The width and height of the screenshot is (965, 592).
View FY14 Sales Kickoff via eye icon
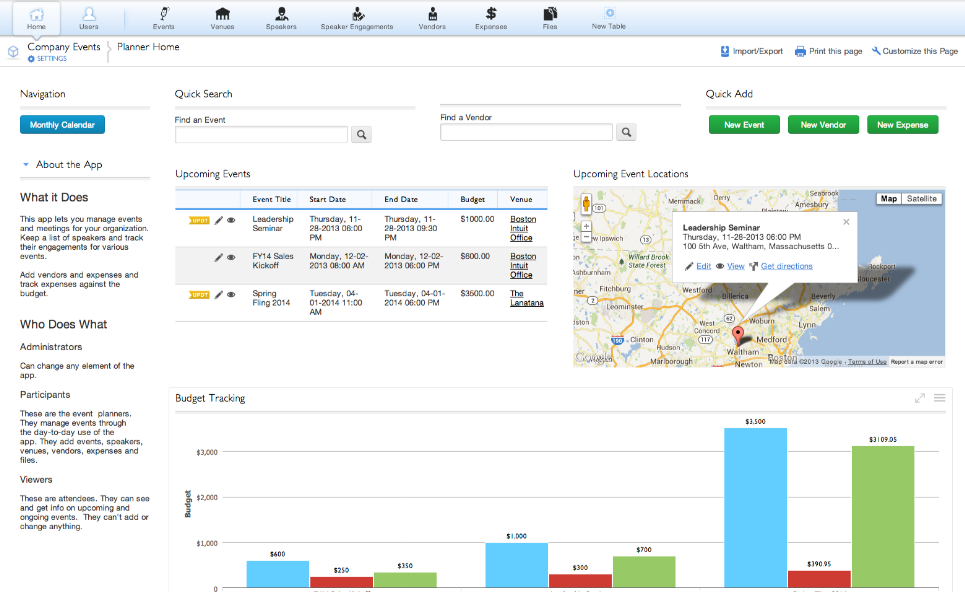(x=231, y=257)
